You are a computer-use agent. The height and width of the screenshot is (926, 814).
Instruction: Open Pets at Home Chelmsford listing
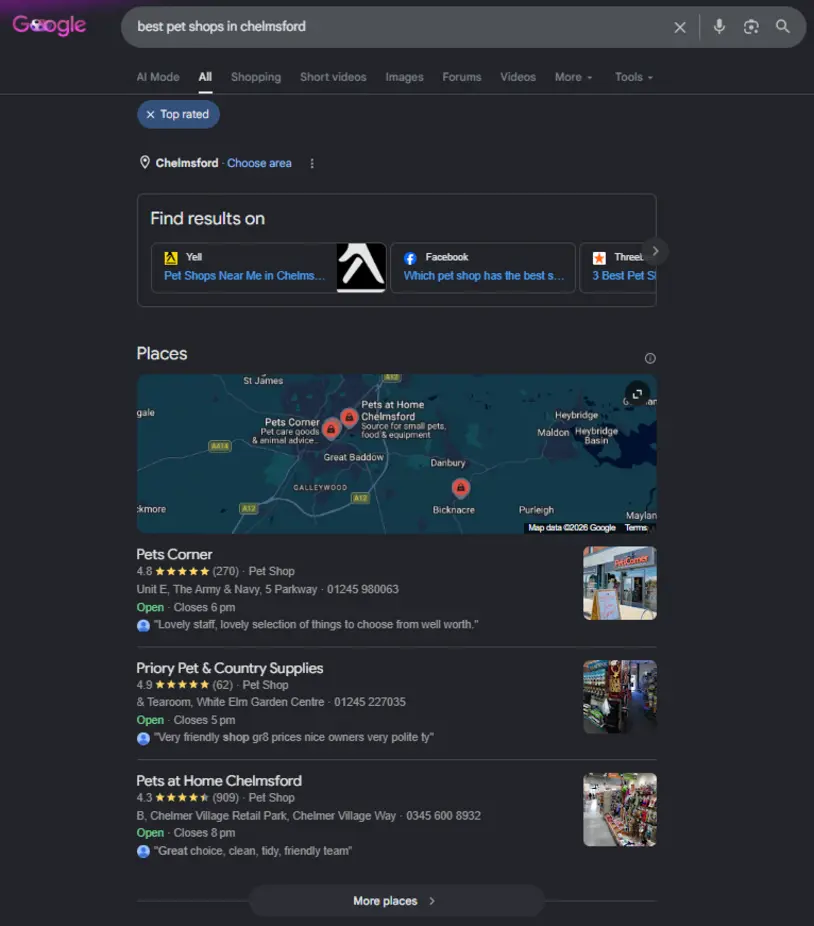click(219, 781)
